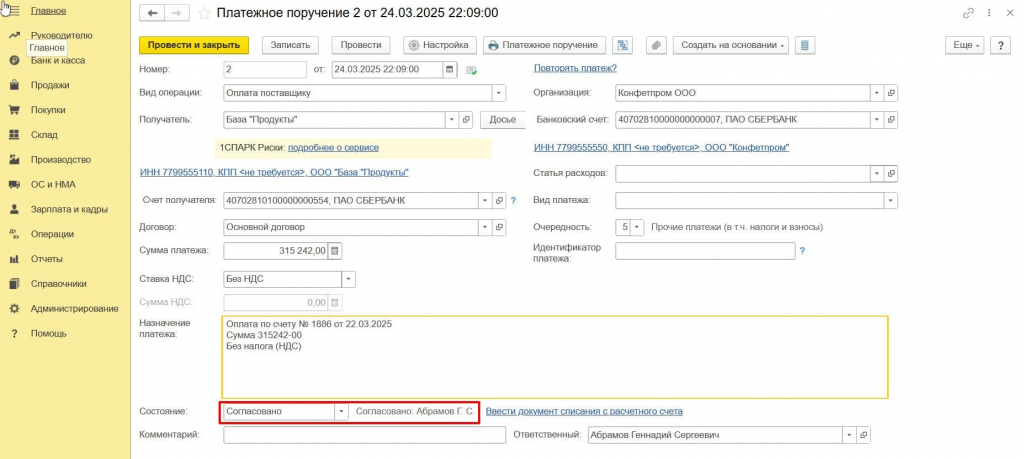
Task: Expand the Ставка НДС dropdown arrow
Action: [x=349, y=279]
